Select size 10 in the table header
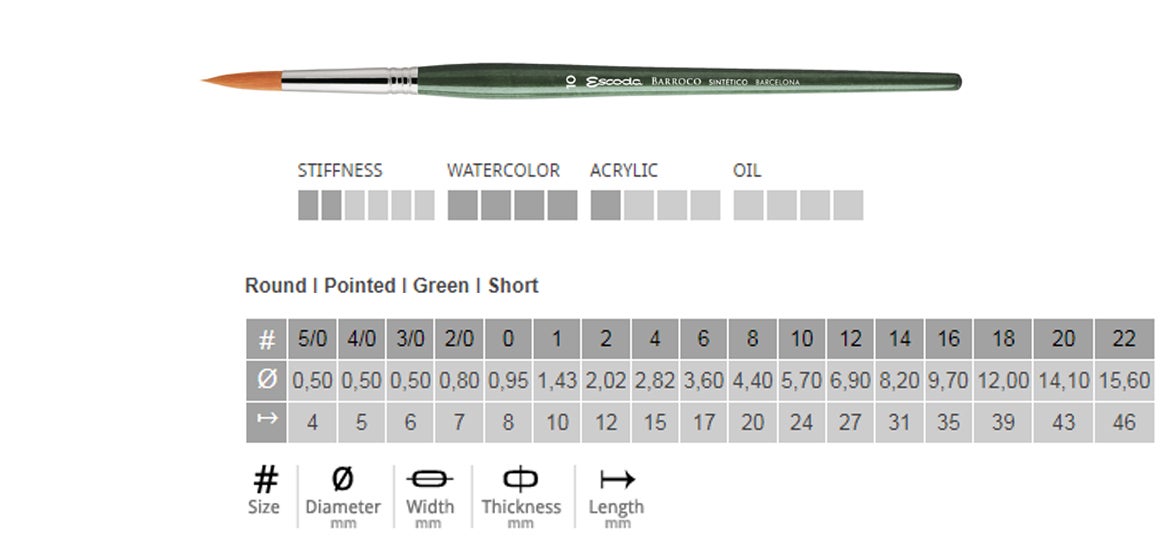Image resolution: width=1167 pixels, height=558 pixels. [x=801, y=340]
